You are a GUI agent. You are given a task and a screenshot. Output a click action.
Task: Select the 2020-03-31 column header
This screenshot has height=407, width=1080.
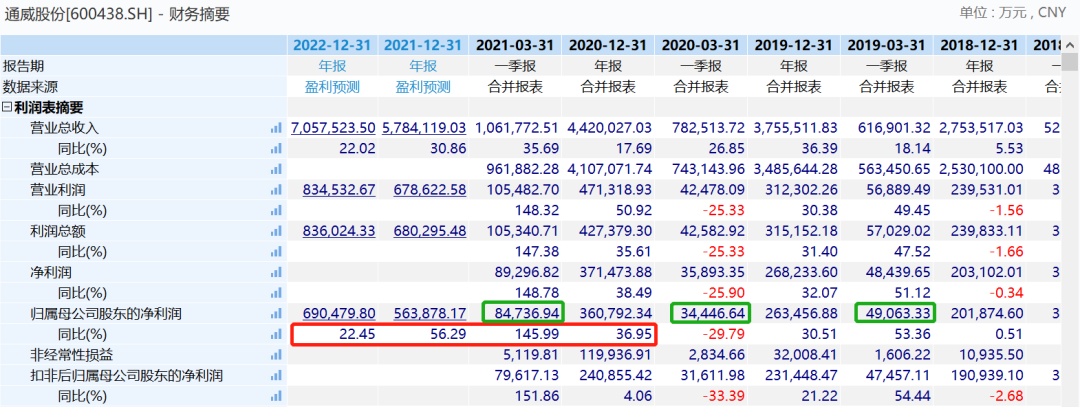click(700, 45)
